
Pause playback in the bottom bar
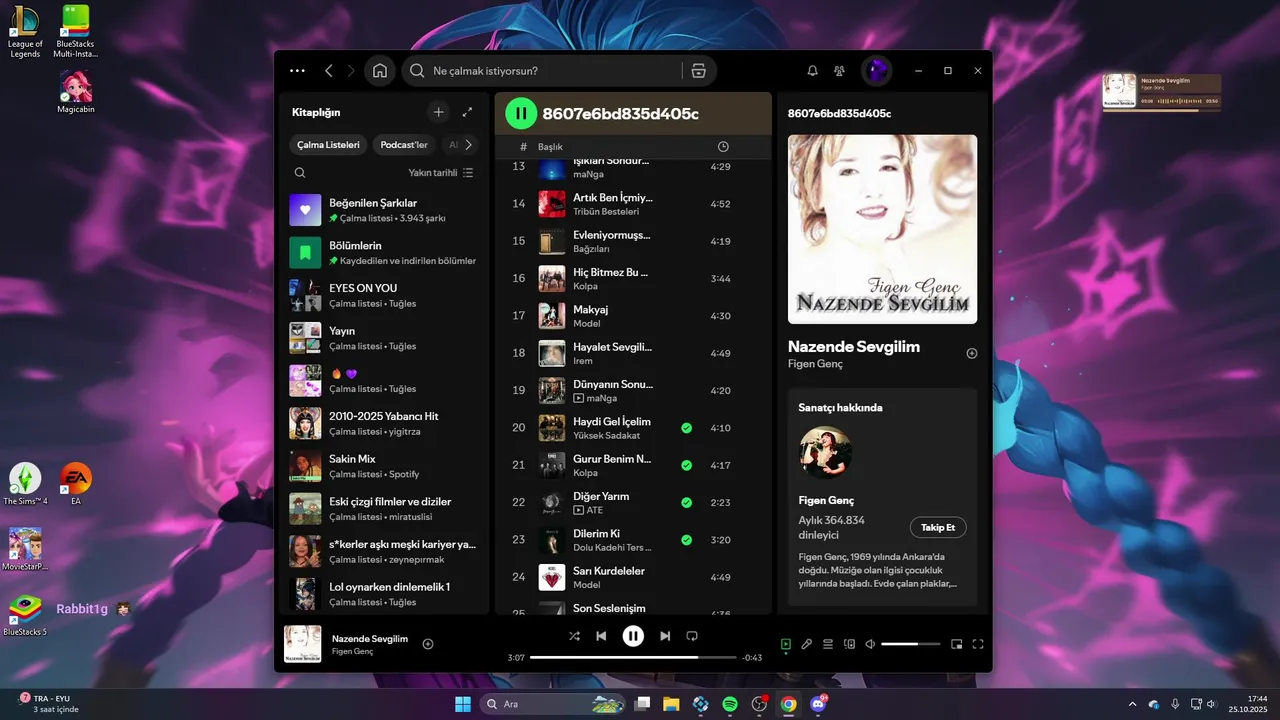[633, 636]
